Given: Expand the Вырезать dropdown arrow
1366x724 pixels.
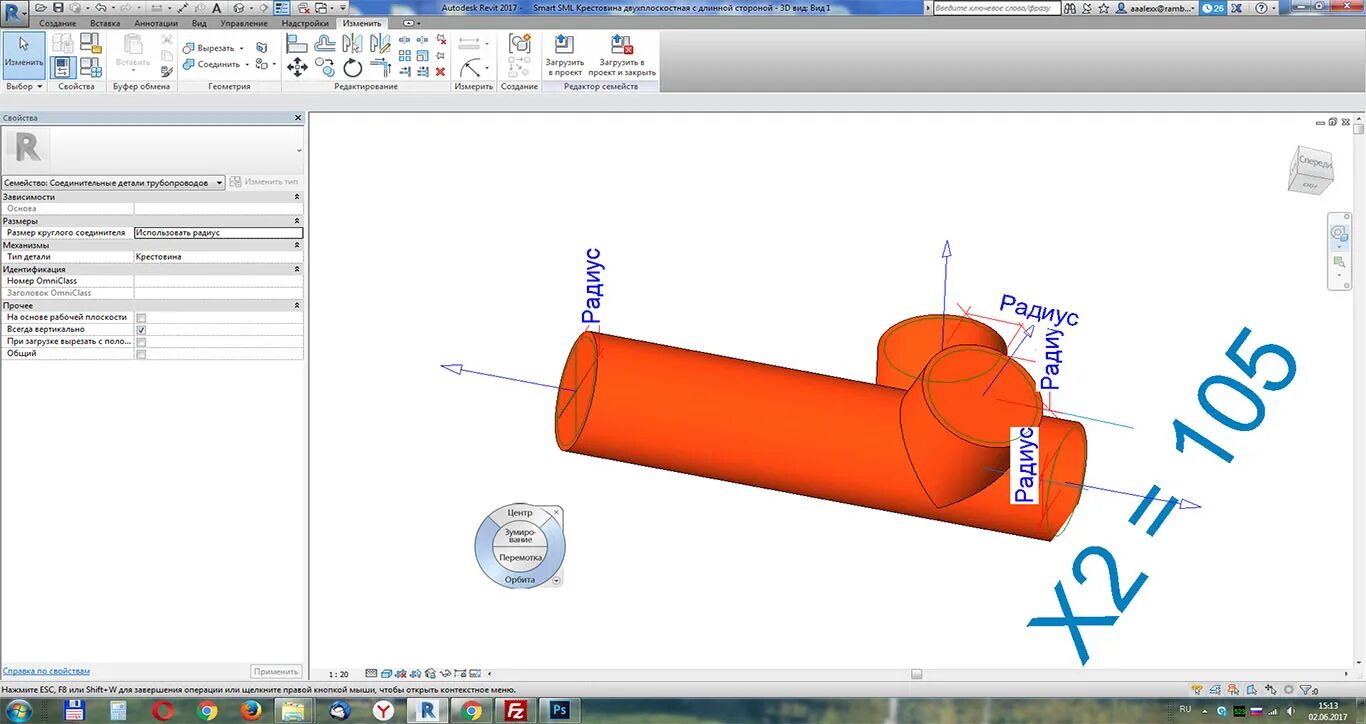Looking at the screenshot, I should tap(241, 48).
